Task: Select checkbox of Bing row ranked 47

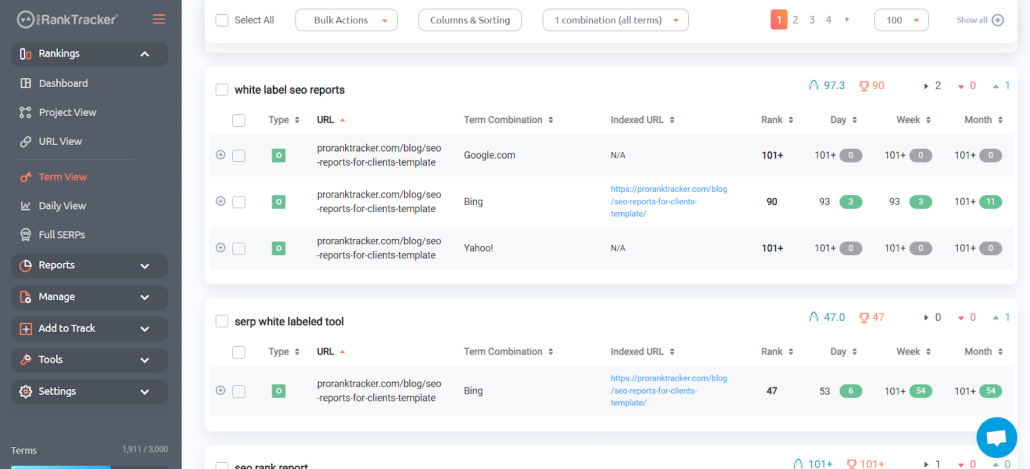Action: click(x=238, y=391)
